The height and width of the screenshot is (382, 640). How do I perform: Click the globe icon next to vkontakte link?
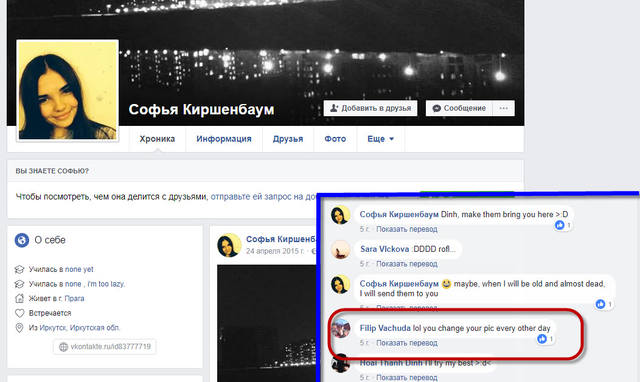tap(63, 347)
